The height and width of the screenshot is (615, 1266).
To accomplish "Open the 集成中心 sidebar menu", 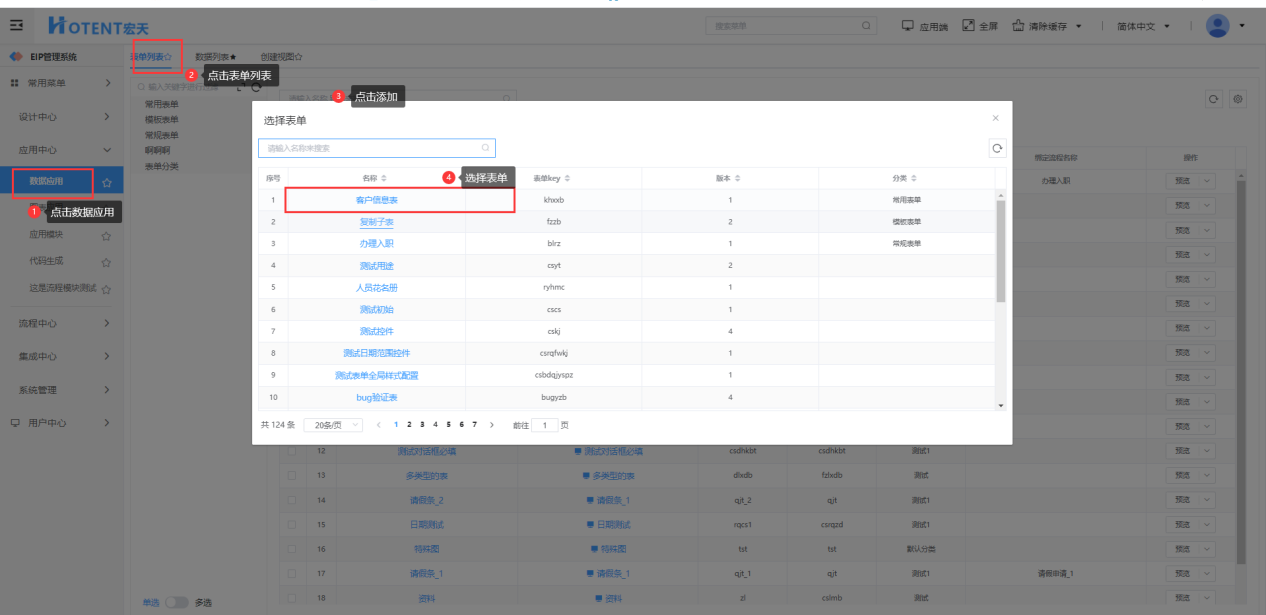I will pos(60,356).
